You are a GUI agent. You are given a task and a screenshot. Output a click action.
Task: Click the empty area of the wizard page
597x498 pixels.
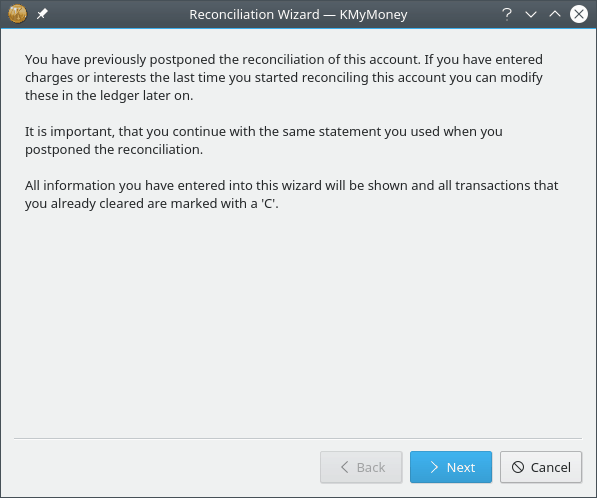pyautogui.click(x=298, y=324)
